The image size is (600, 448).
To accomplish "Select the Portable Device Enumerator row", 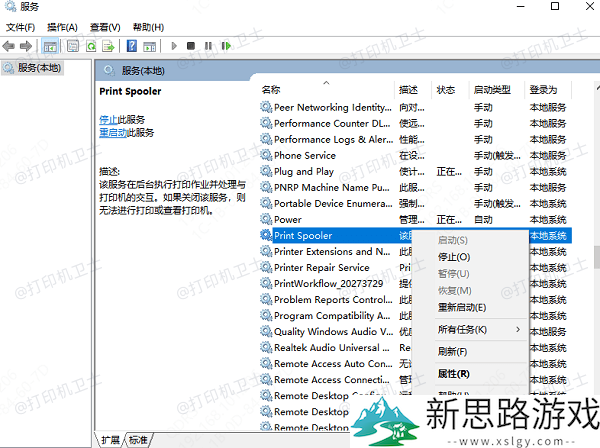I will [416, 204].
